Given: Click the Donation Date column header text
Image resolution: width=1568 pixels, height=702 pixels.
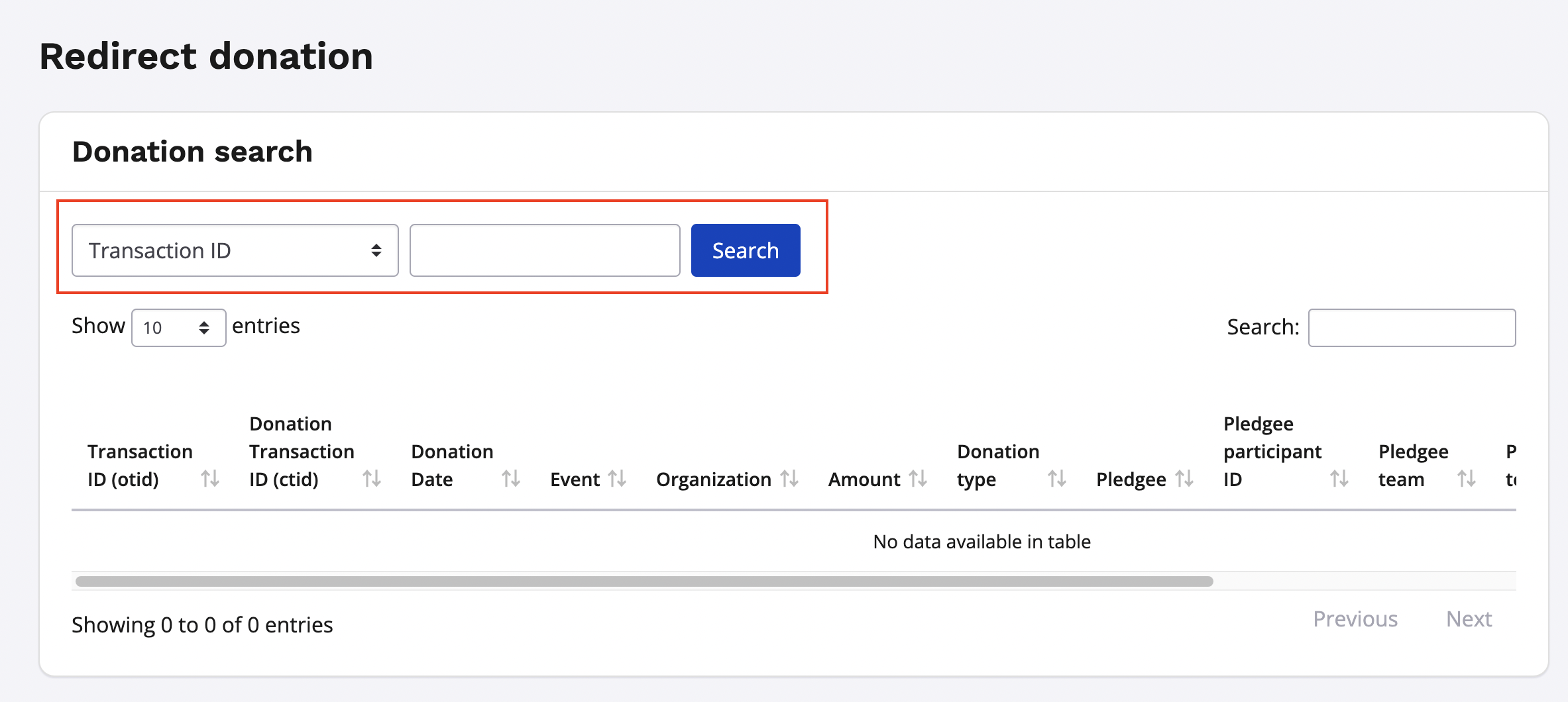Looking at the screenshot, I should click(x=452, y=465).
